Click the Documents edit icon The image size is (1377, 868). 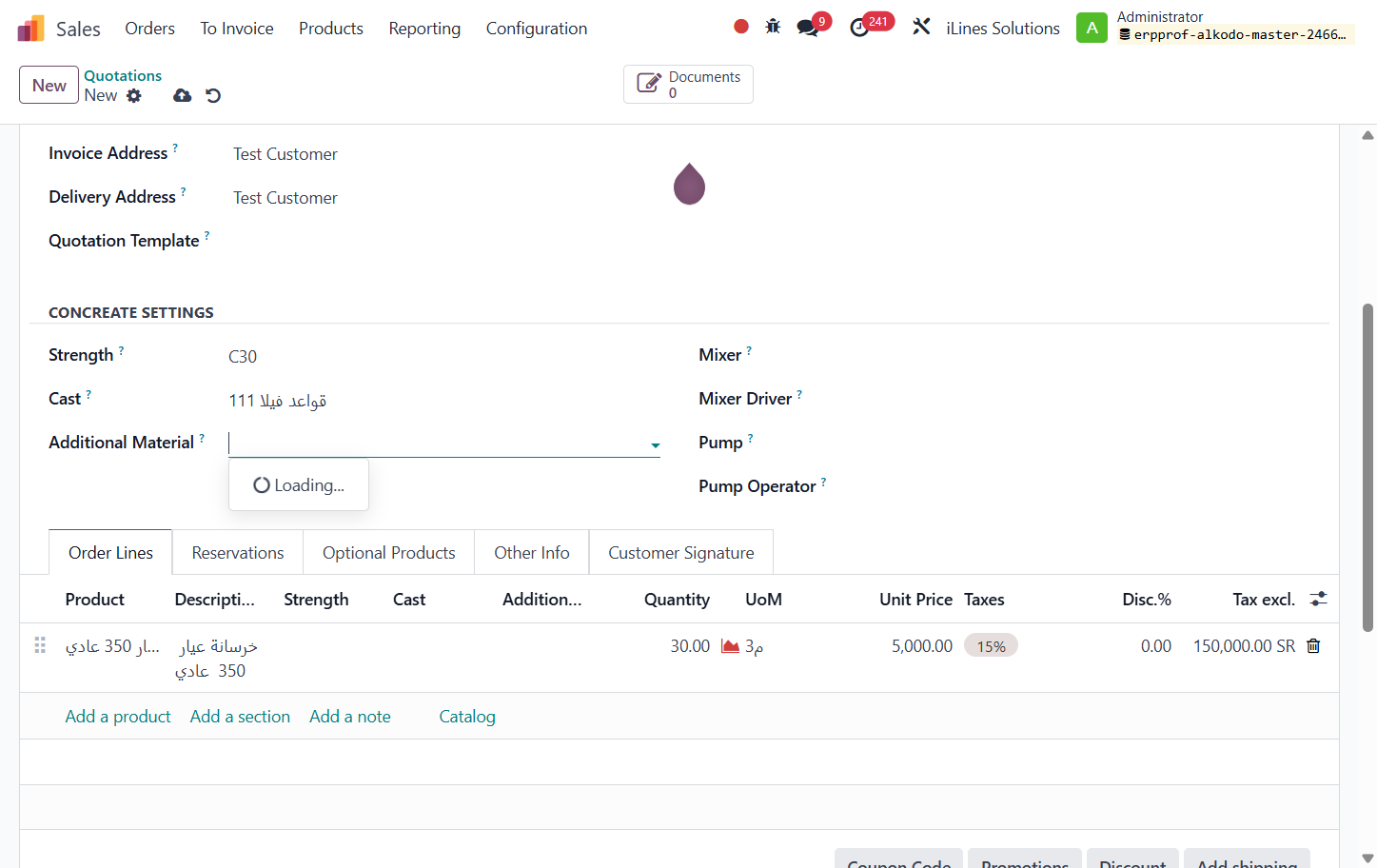pyautogui.click(x=649, y=84)
